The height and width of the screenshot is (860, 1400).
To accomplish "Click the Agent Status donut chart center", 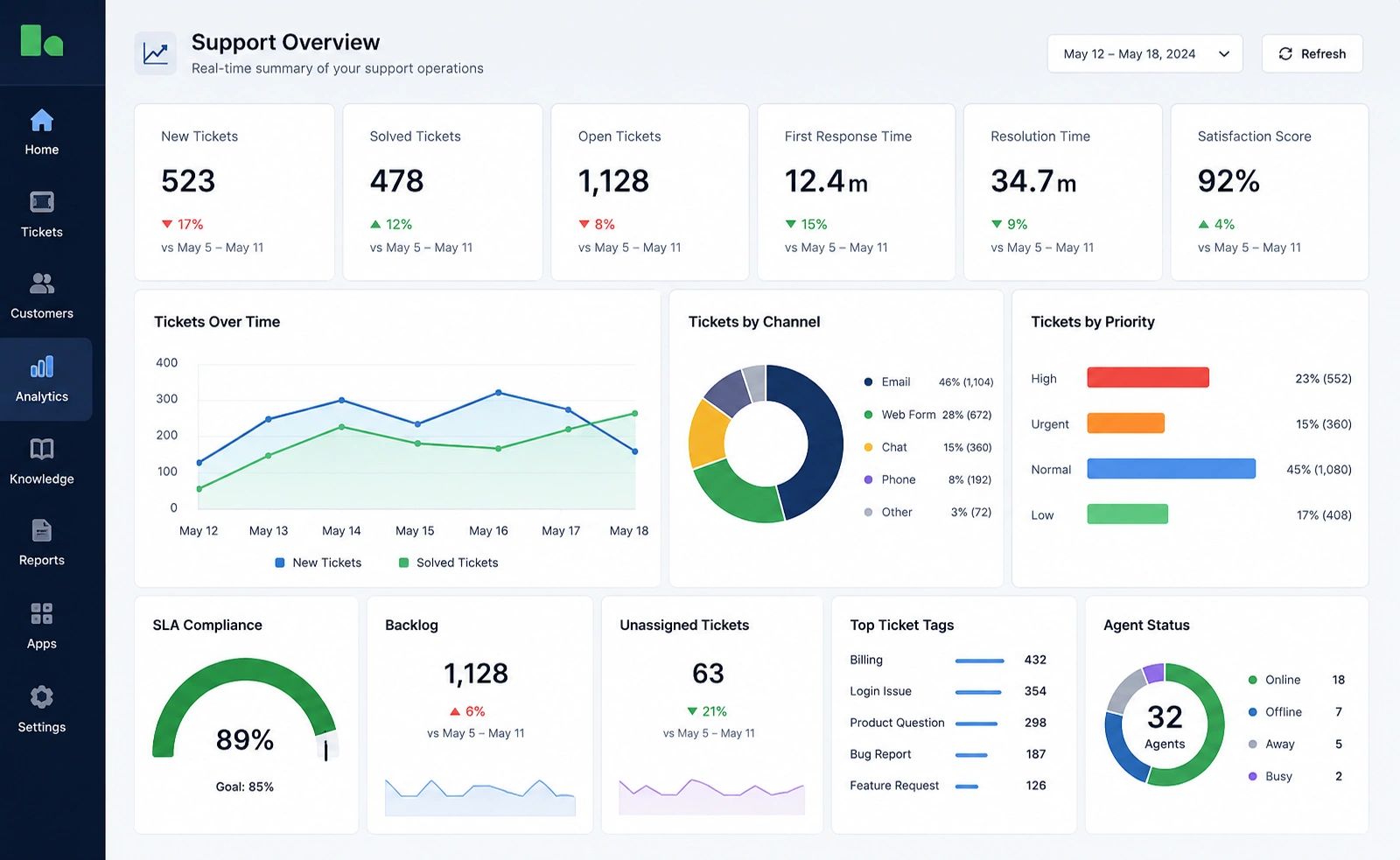I will (1165, 725).
